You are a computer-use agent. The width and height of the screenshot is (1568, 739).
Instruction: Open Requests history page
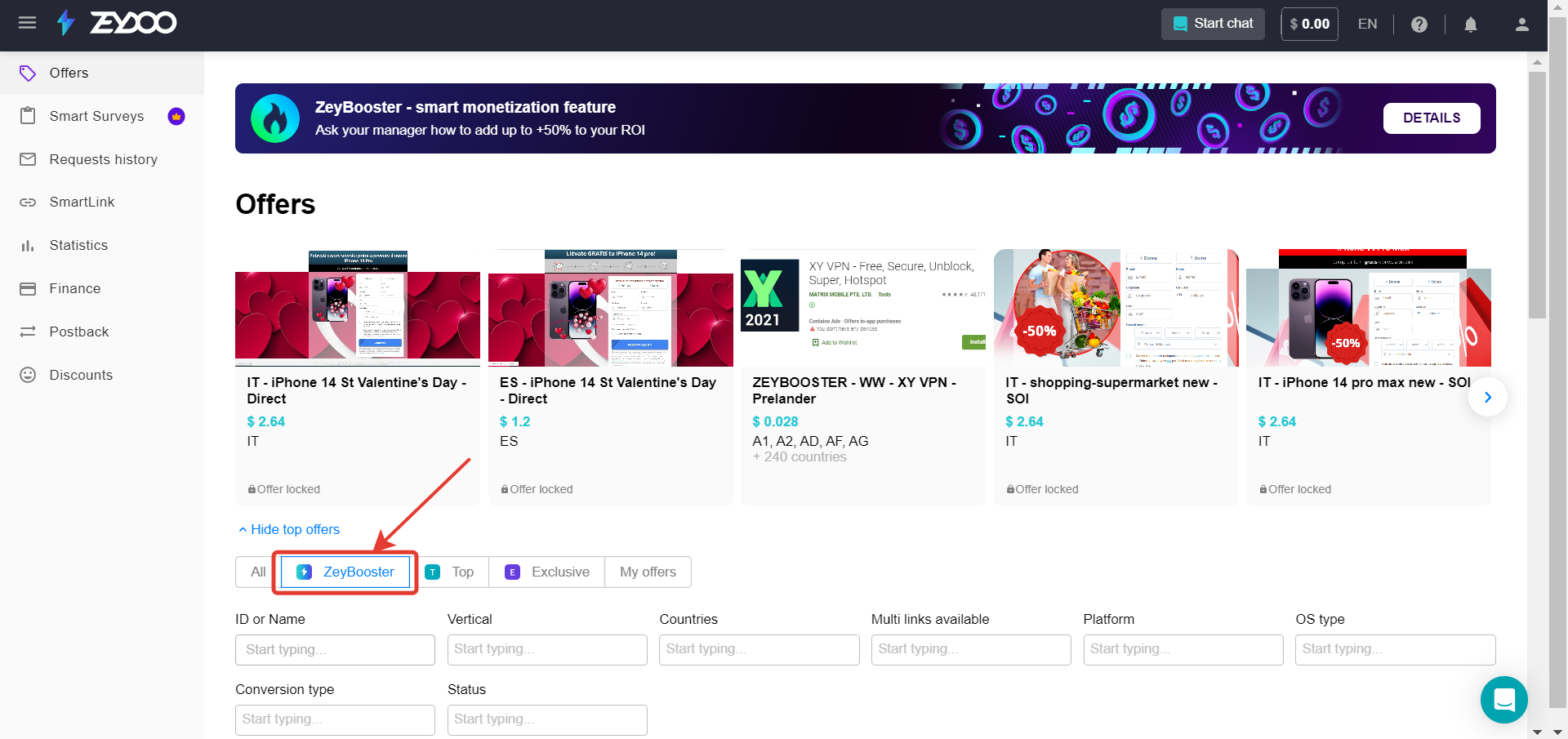[x=102, y=159]
